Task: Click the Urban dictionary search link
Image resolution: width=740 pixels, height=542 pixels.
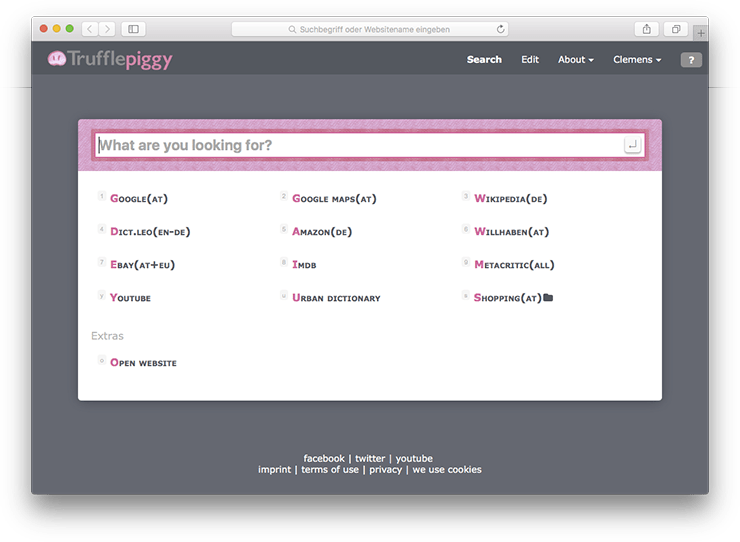Action: [x=336, y=298]
